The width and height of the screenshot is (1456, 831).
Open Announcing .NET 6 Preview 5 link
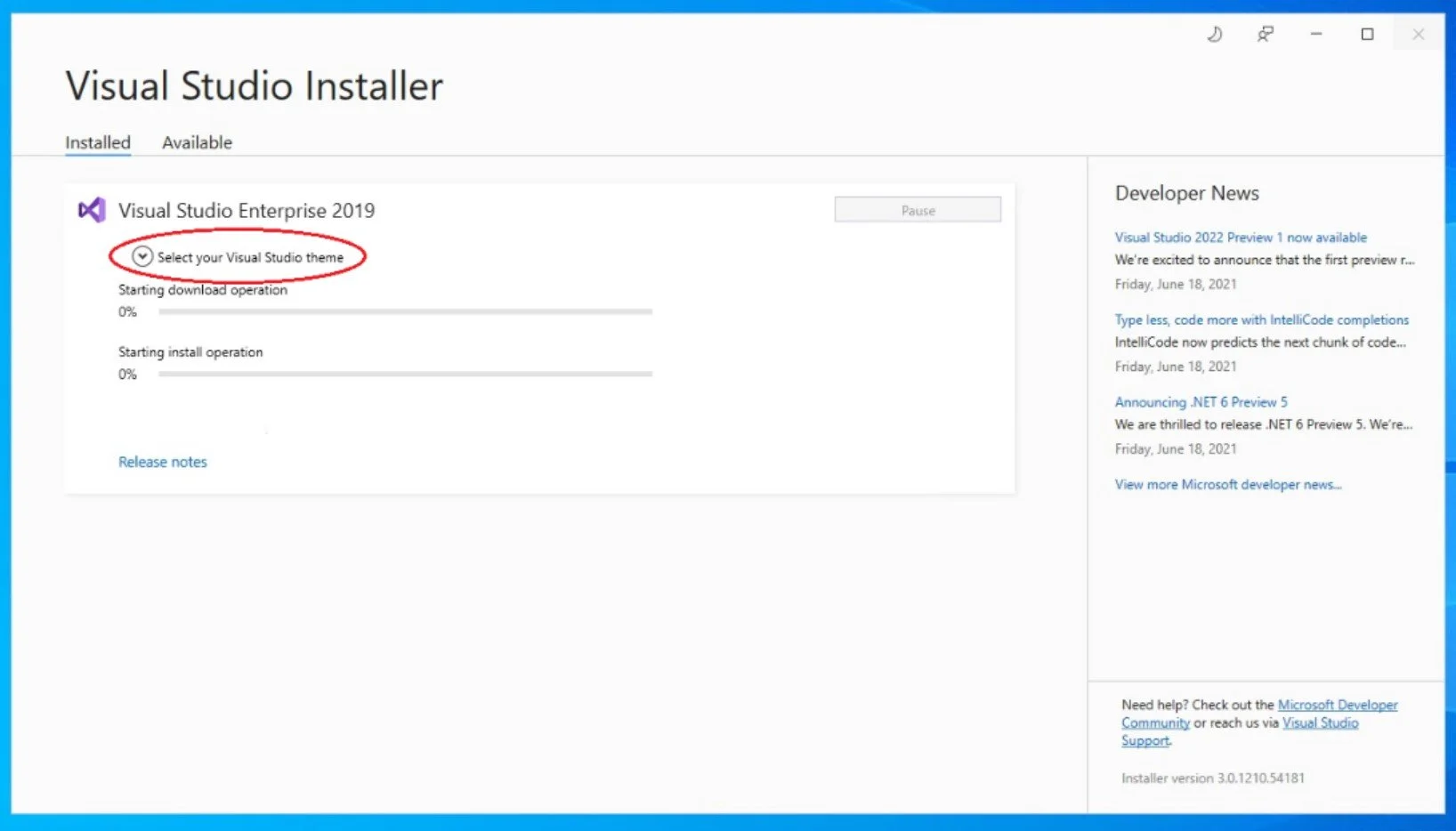1201,402
